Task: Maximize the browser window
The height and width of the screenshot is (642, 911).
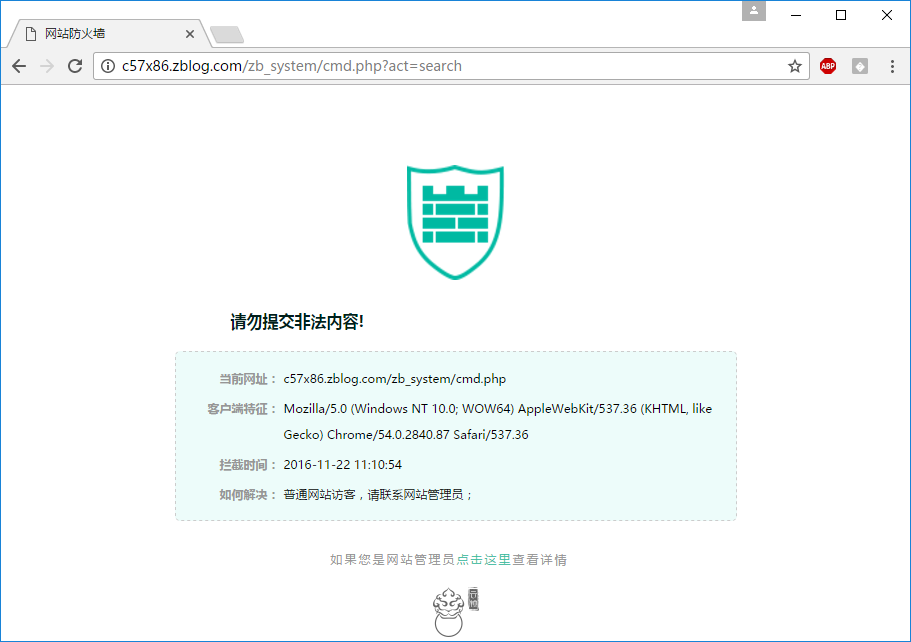Action: (841, 15)
